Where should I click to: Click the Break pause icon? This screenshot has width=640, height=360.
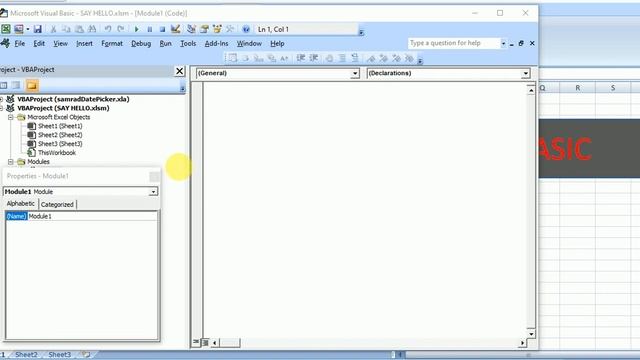point(150,29)
